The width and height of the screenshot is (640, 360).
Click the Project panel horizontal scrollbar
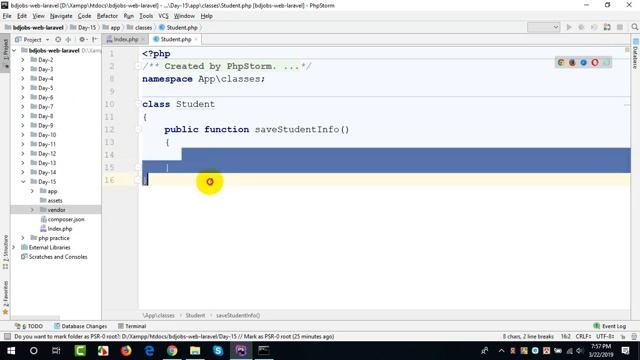[36, 318]
